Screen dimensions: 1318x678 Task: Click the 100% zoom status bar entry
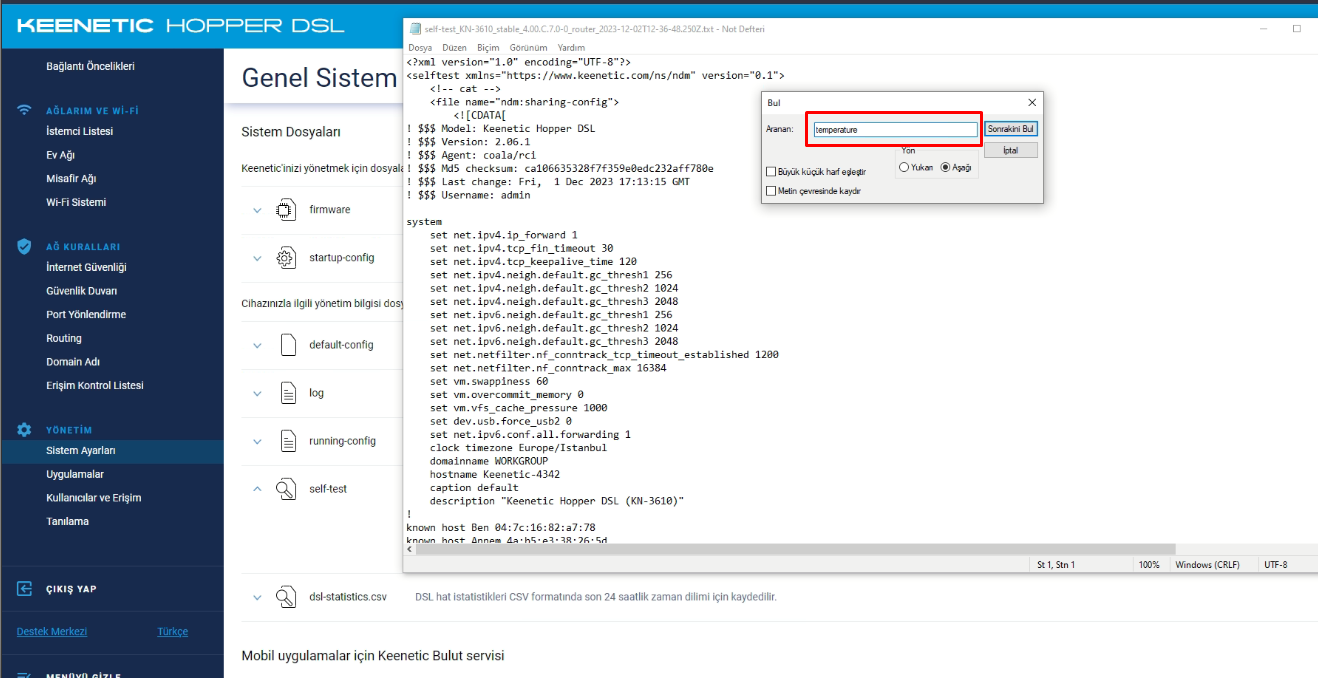tap(1149, 565)
